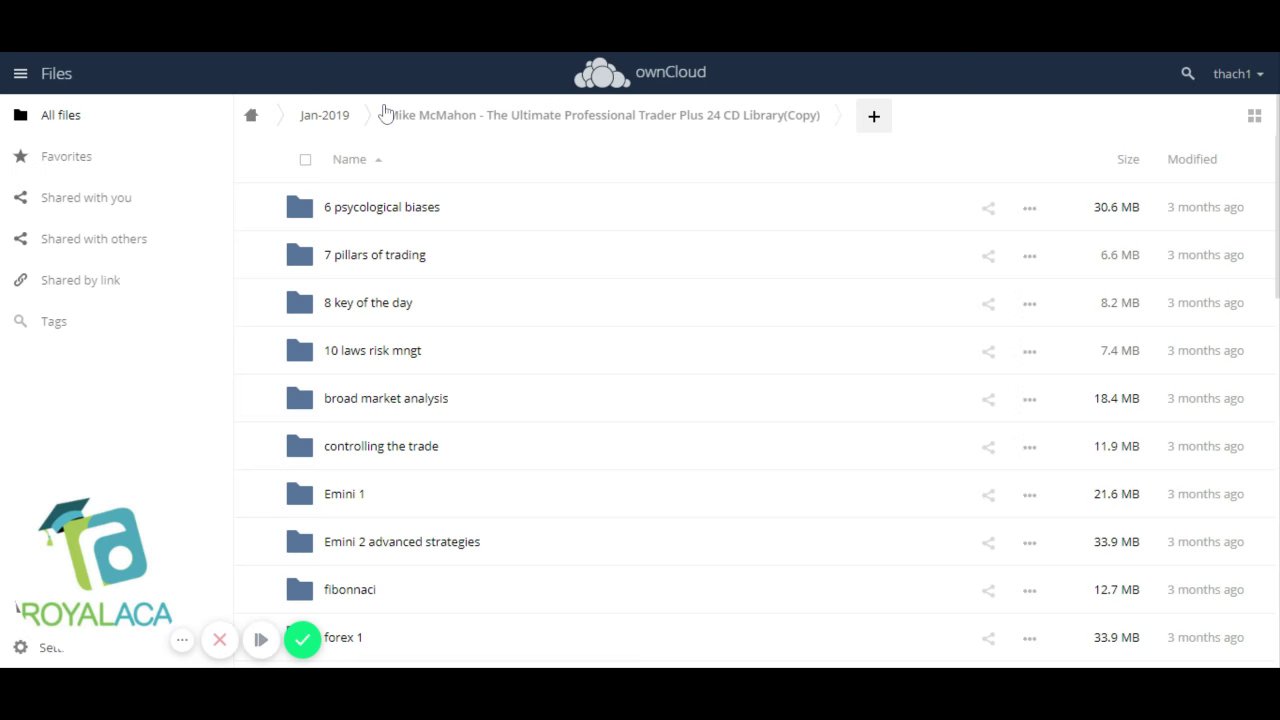Open more actions for 6 psycological biases
The height and width of the screenshot is (720, 1280).
1029,208
